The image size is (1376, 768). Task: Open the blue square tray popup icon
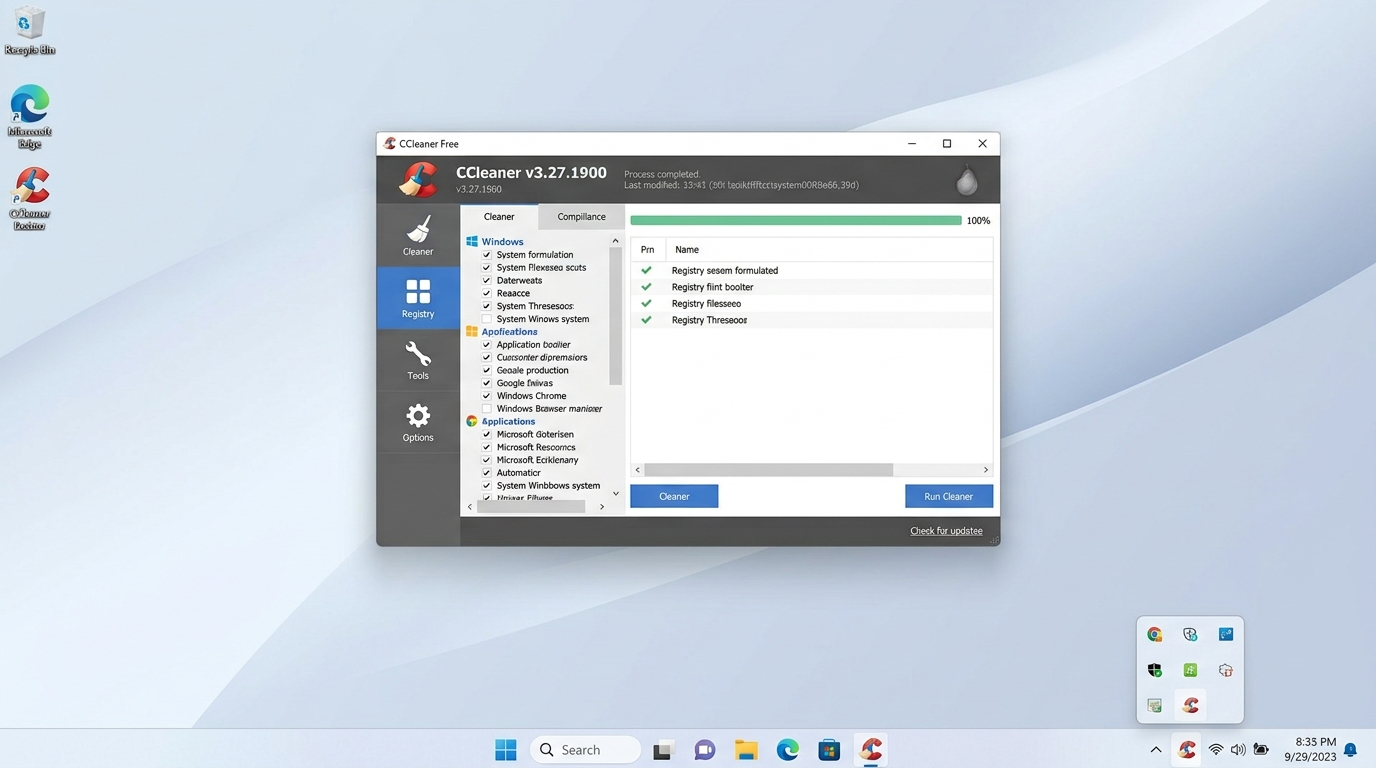click(1225, 634)
